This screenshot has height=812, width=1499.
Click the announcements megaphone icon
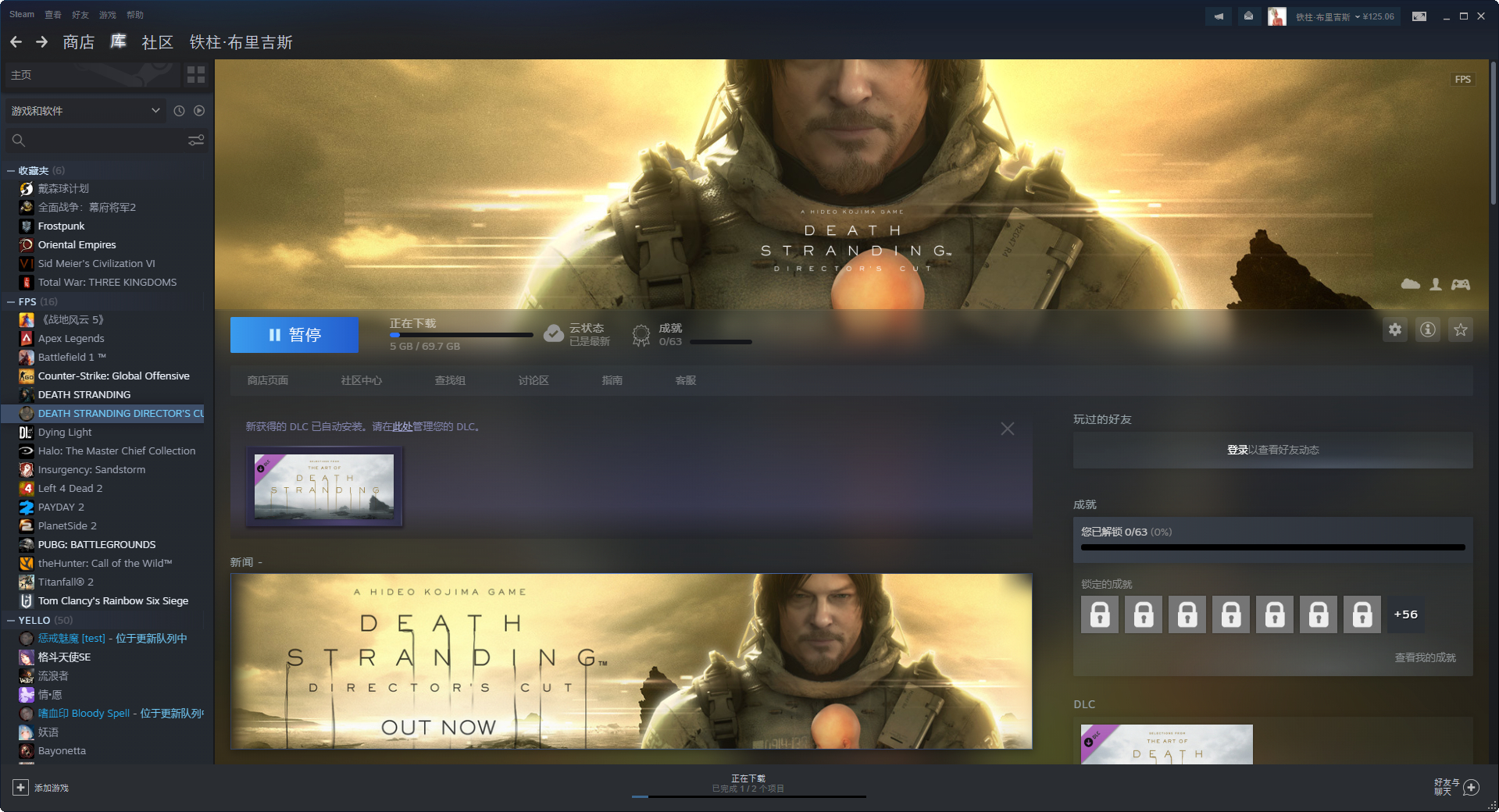pyautogui.click(x=1219, y=16)
